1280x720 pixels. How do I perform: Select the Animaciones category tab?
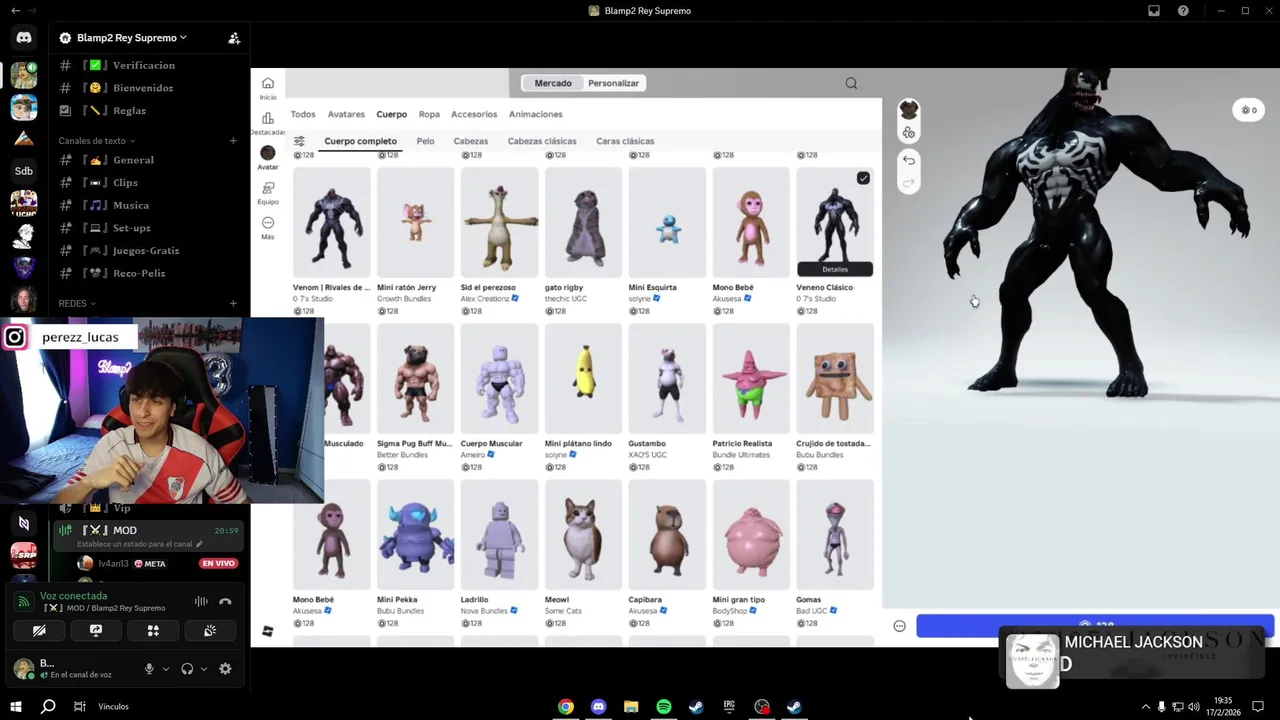tap(535, 114)
